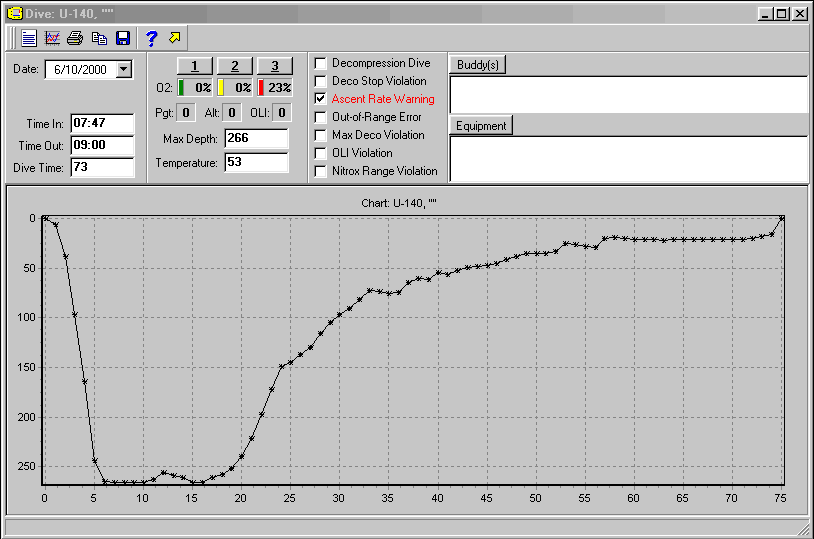Uncheck the Ascent Rate Warning checkbox
The width and height of the screenshot is (814, 539).
tap(320, 99)
